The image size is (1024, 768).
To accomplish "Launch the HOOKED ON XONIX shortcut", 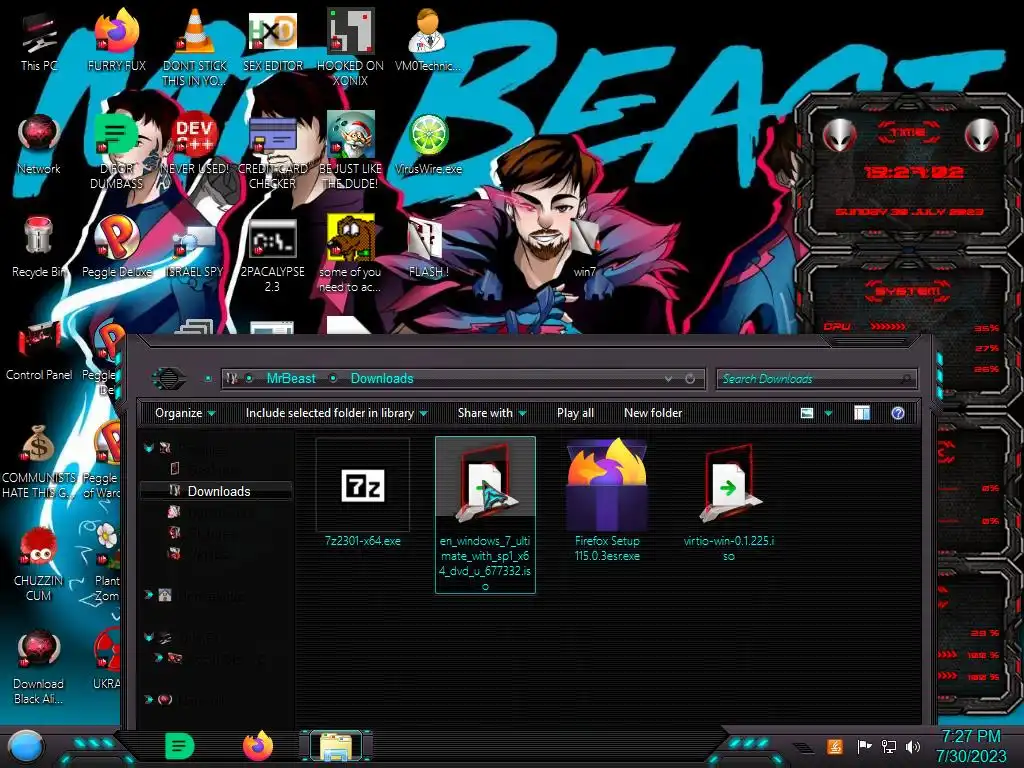I will click(351, 46).
